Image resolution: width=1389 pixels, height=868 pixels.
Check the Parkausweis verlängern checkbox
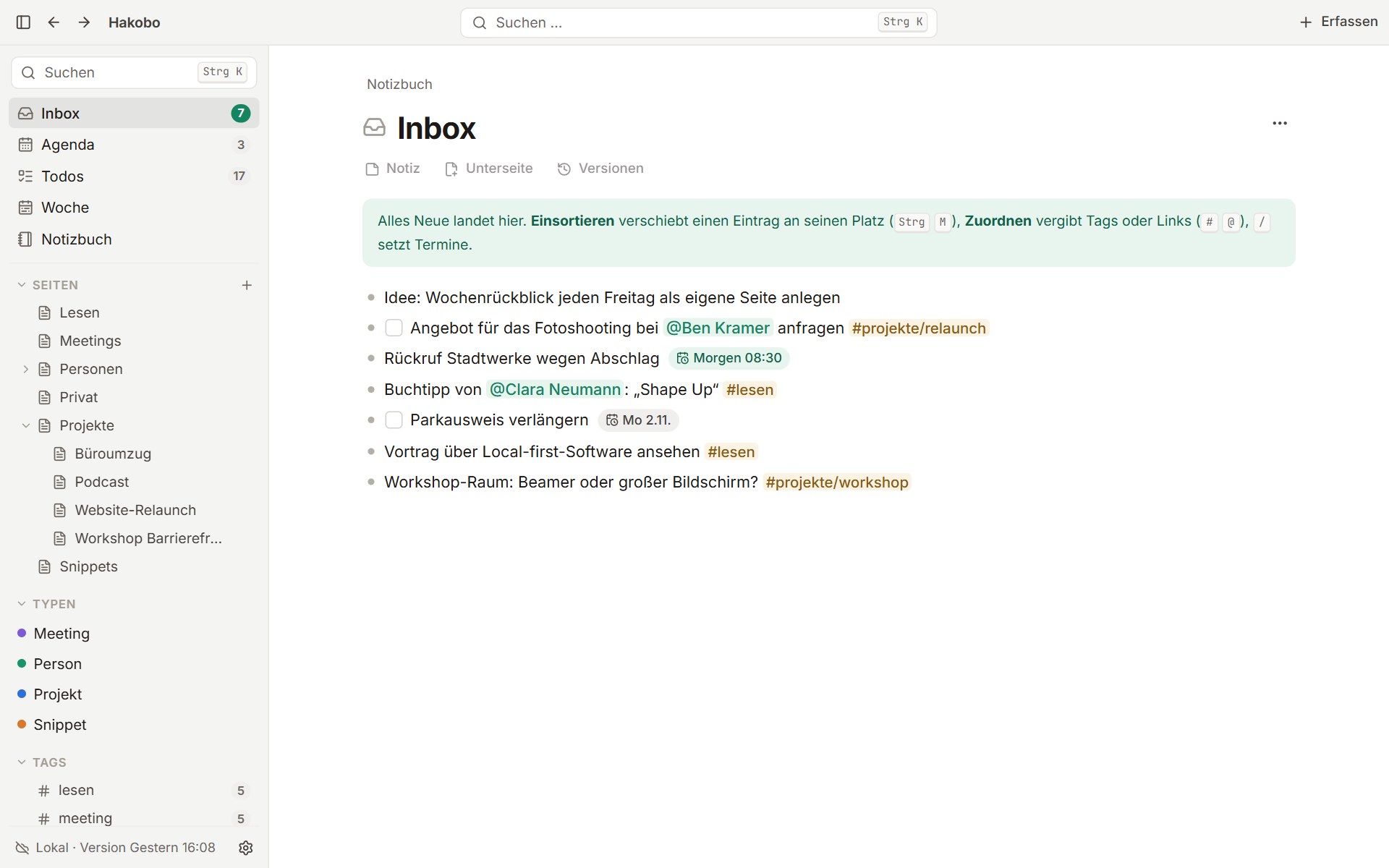[x=394, y=420]
